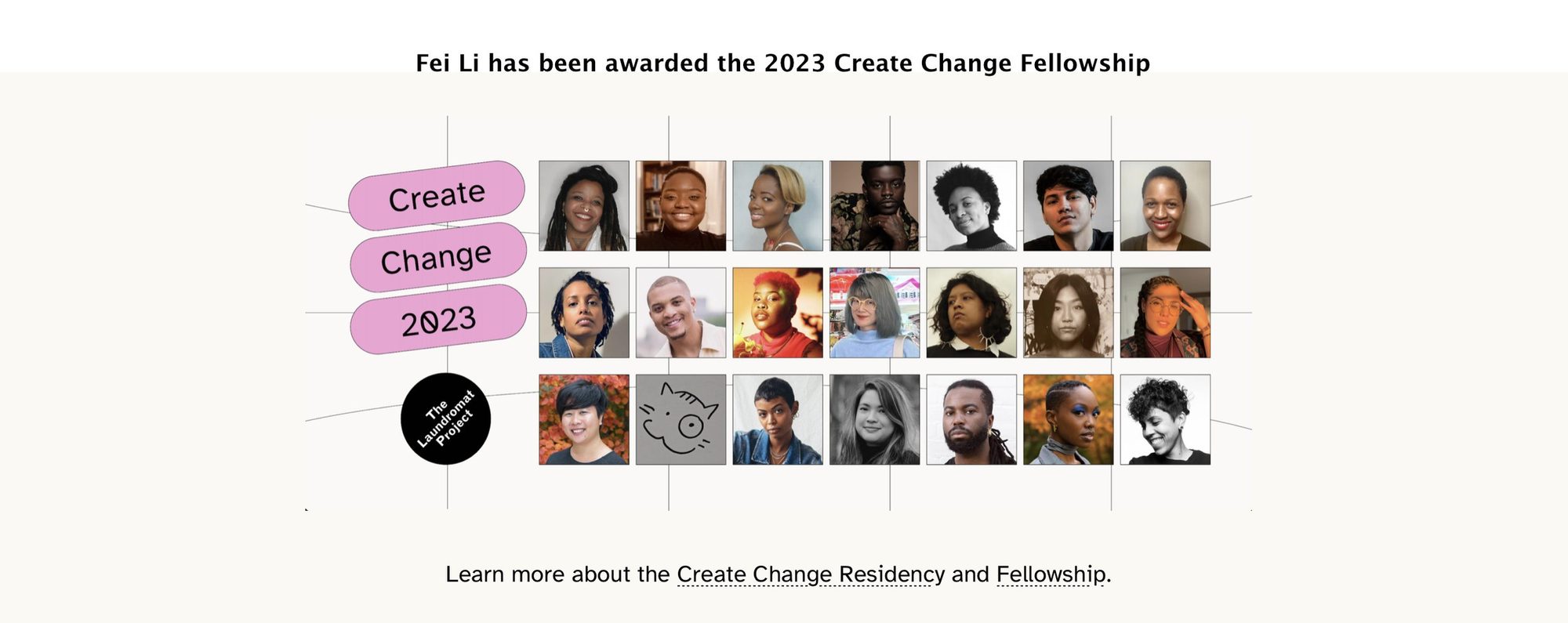1568x623 pixels.
Task: Select the black-and-white portrait in turtleneck
Action: coord(971,206)
